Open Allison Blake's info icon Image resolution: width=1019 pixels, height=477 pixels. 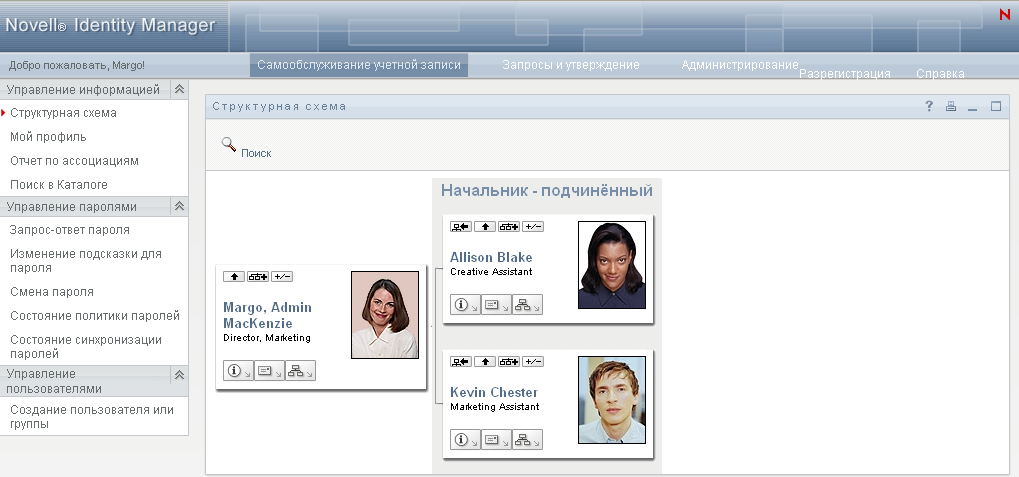click(x=465, y=304)
